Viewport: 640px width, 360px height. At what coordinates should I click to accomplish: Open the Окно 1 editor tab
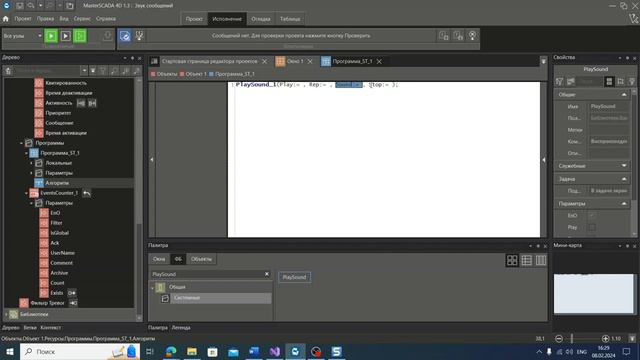click(295, 61)
